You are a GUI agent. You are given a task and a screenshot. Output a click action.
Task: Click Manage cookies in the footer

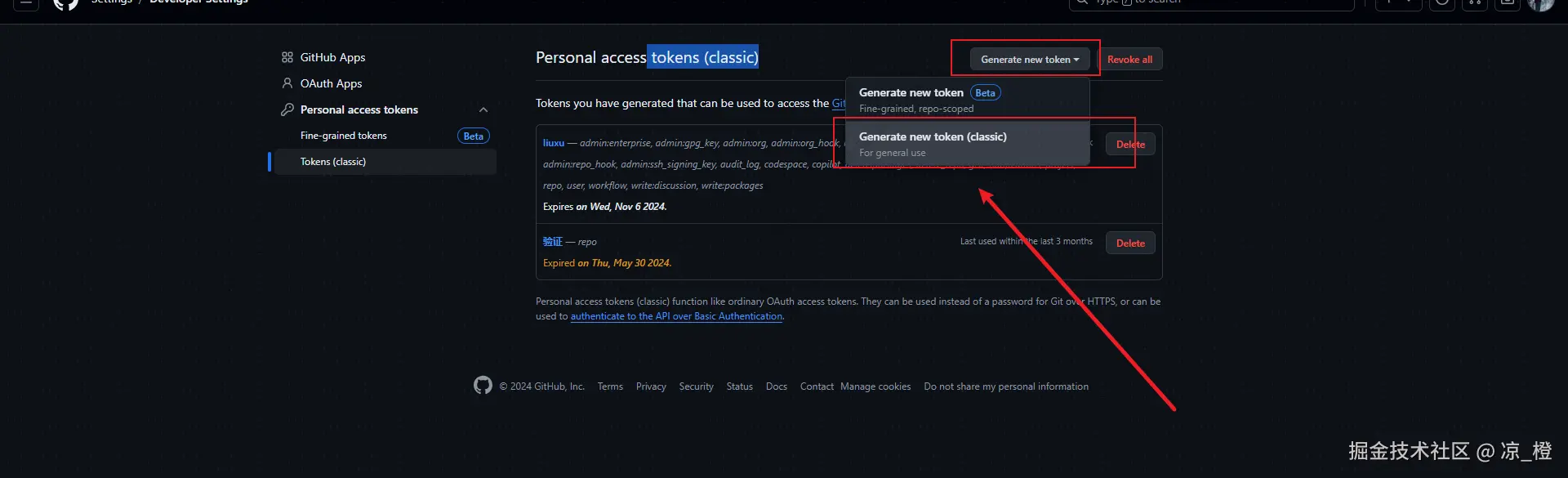[x=875, y=386]
